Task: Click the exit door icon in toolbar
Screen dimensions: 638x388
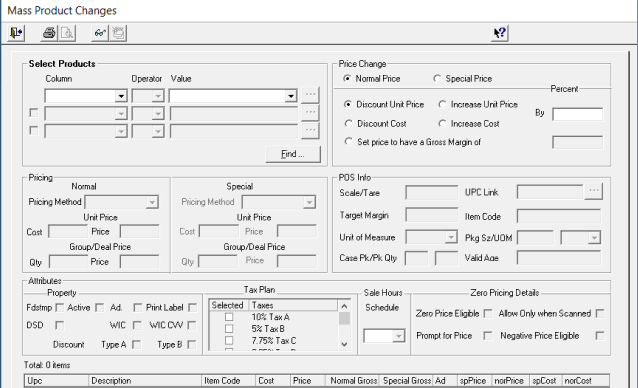Action: [16, 33]
